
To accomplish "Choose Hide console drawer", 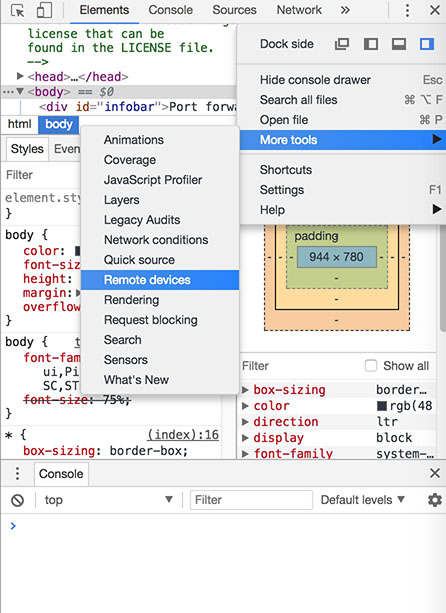I will pos(342,80).
